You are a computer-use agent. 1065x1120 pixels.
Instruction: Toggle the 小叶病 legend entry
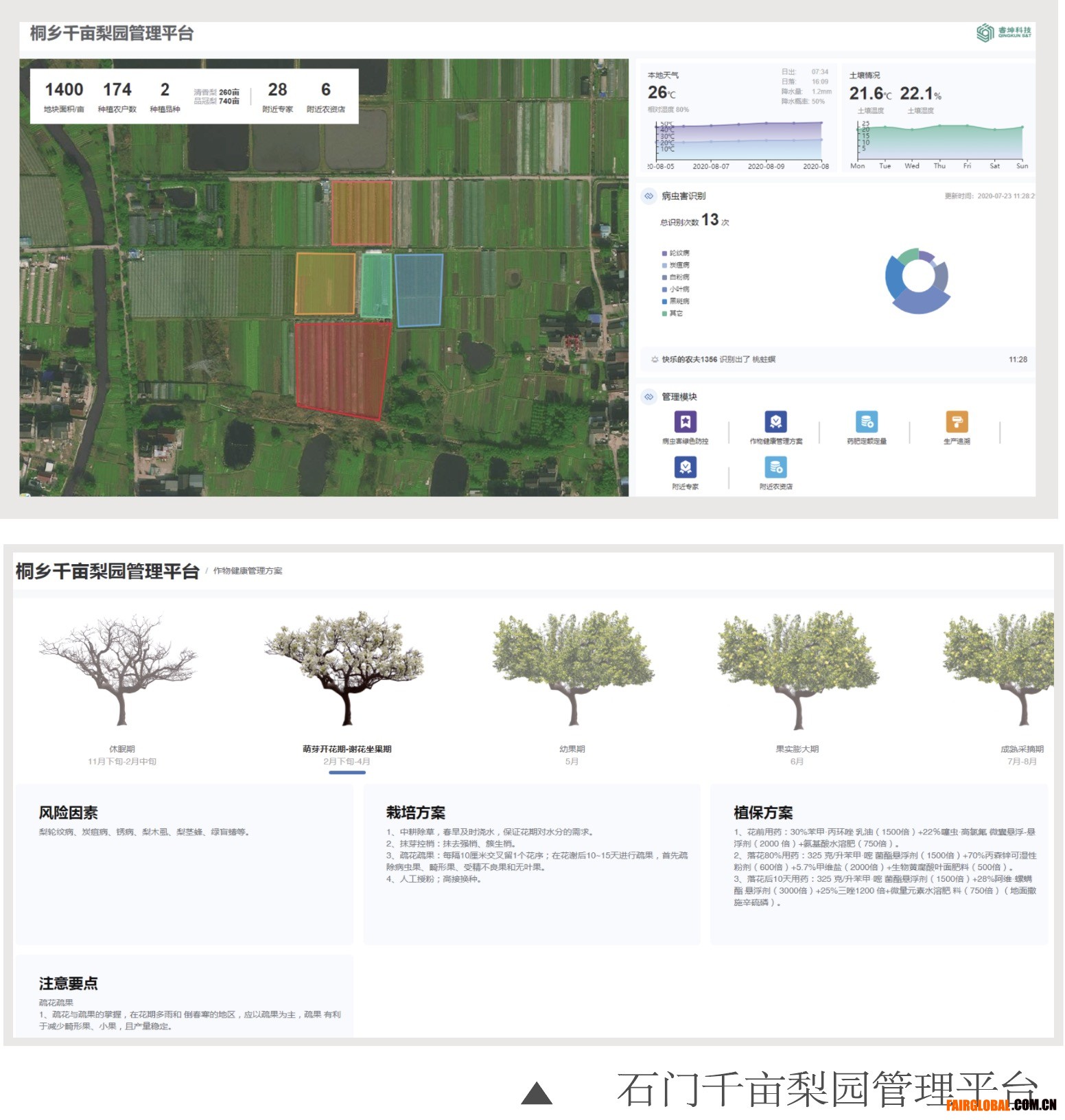(x=676, y=289)
